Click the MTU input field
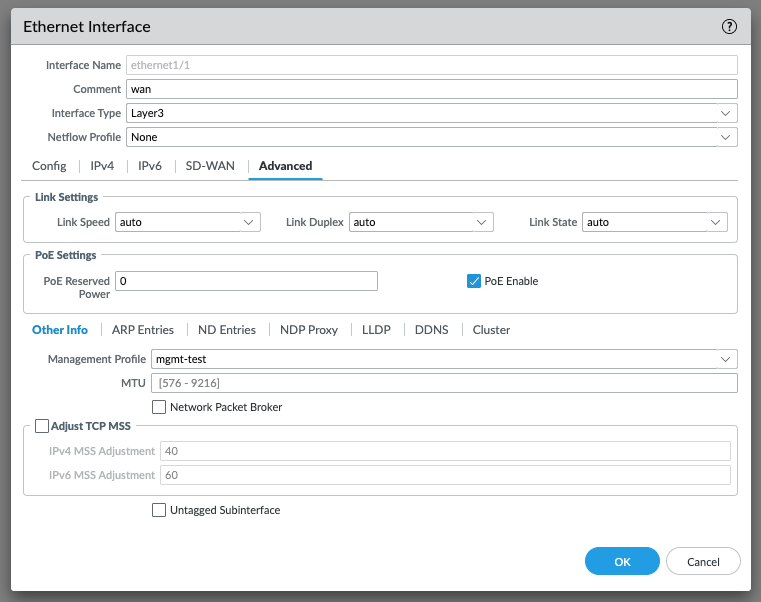Image resolution: width=761 pixels, height=602 pixels. (x=443, y=384)
